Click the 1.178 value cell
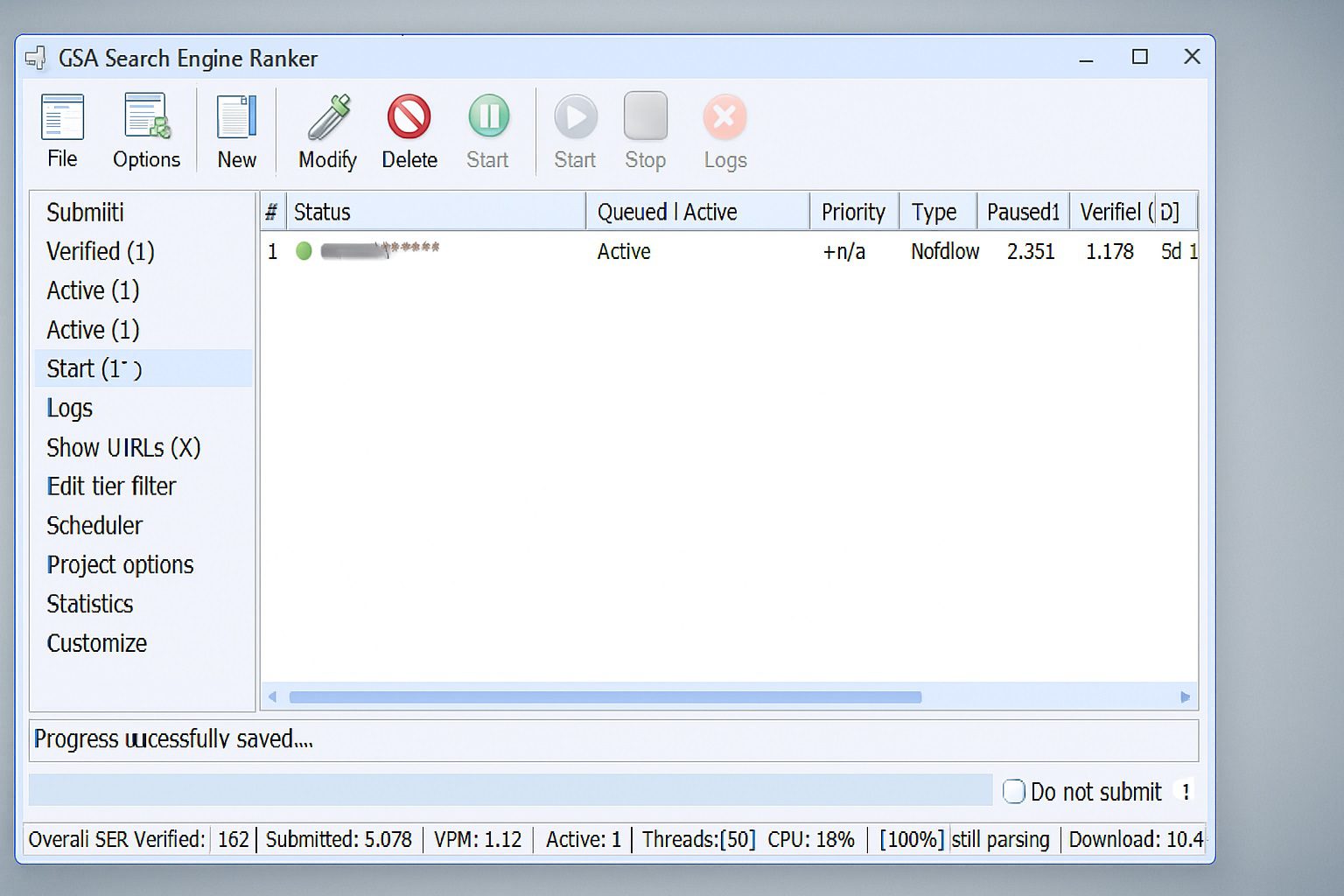The height and width of the screenshot is (896, 1344). 1109,252
